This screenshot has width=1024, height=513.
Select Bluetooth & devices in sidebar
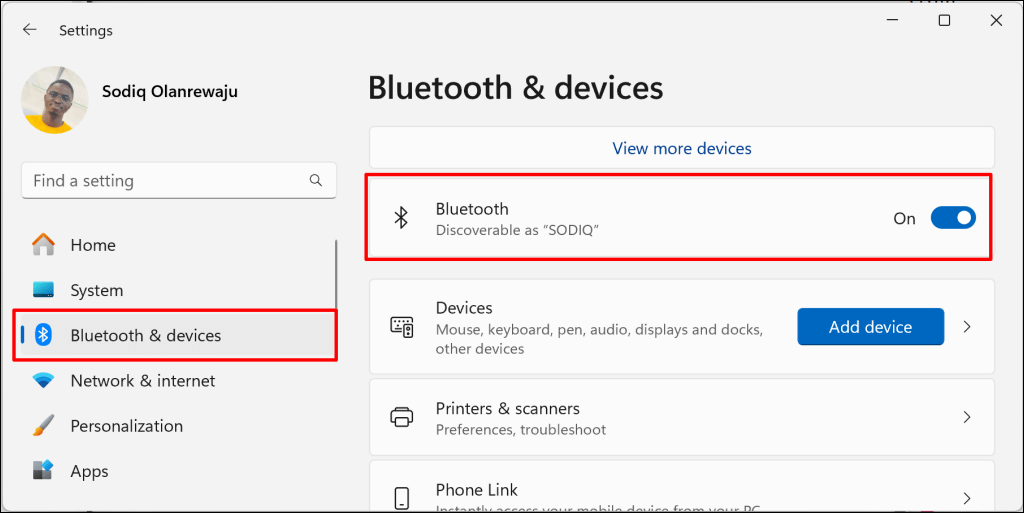pyautogui.click(x=146, y=335)
